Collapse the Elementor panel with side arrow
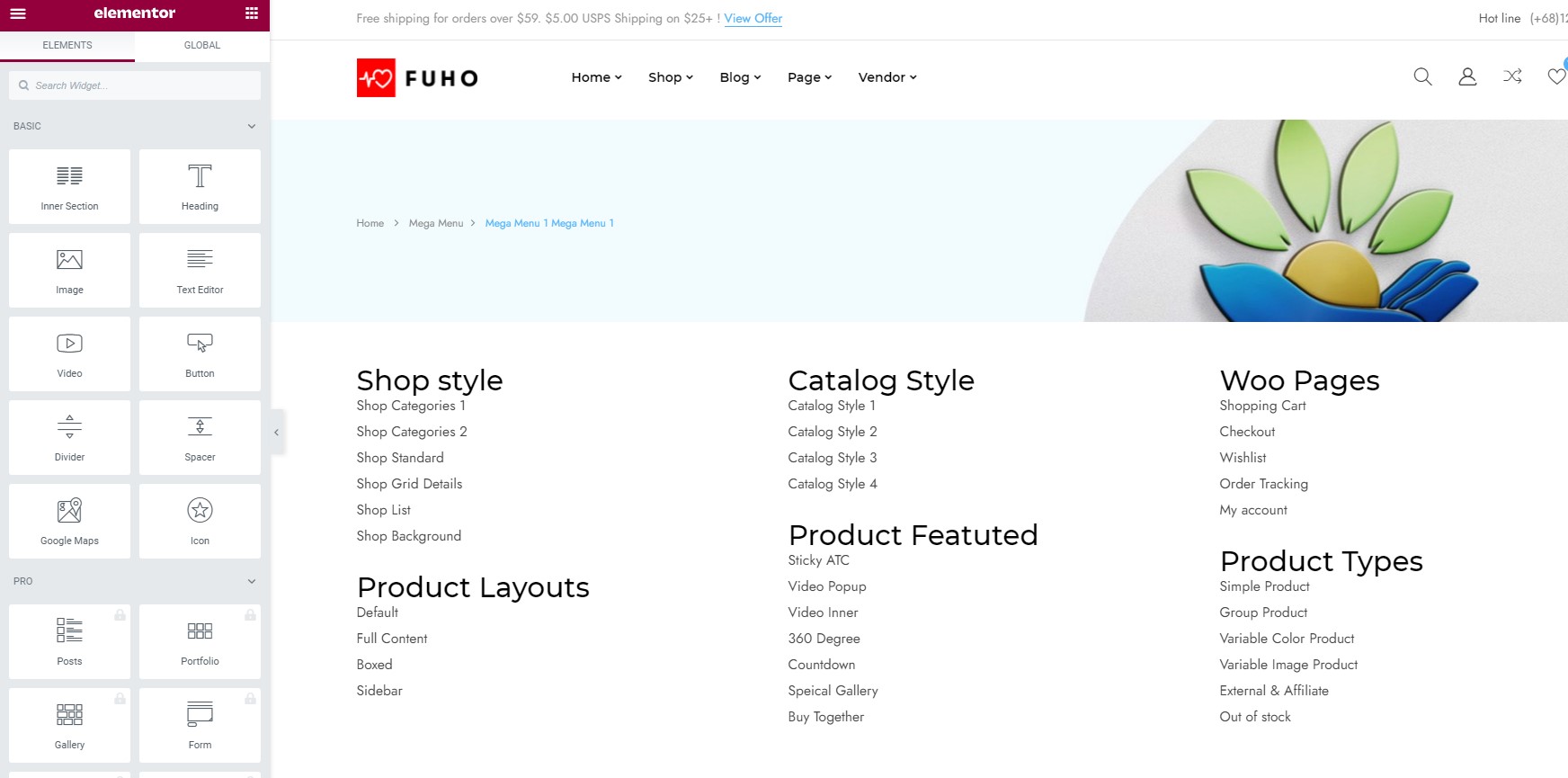The width and height of the screenshot is (1568, 778). [x=277, y=433]
